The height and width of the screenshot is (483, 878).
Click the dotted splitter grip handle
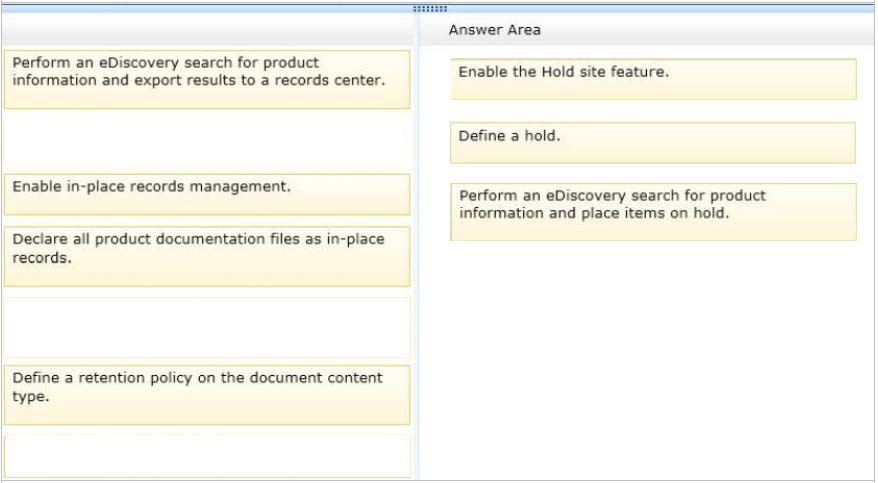429,9
